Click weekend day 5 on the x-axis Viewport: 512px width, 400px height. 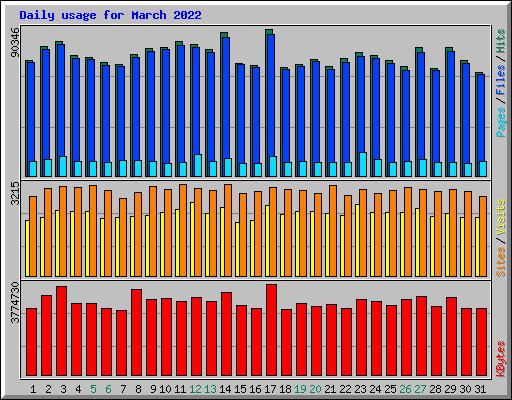point(93,389)
